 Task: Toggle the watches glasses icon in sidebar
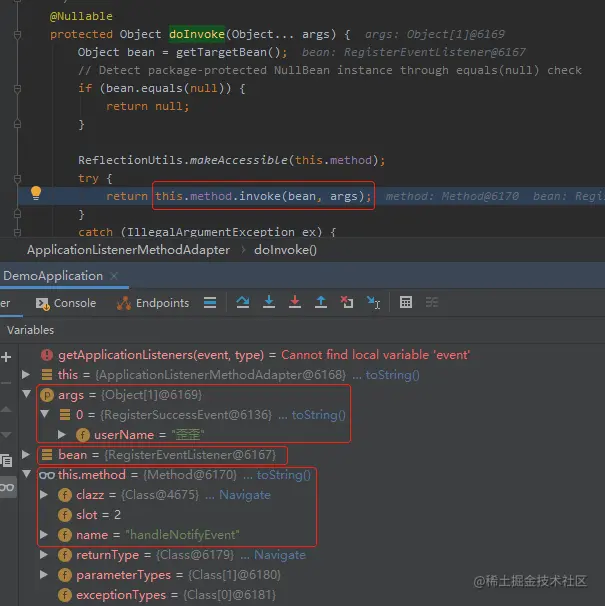click(x=7, y=487)
